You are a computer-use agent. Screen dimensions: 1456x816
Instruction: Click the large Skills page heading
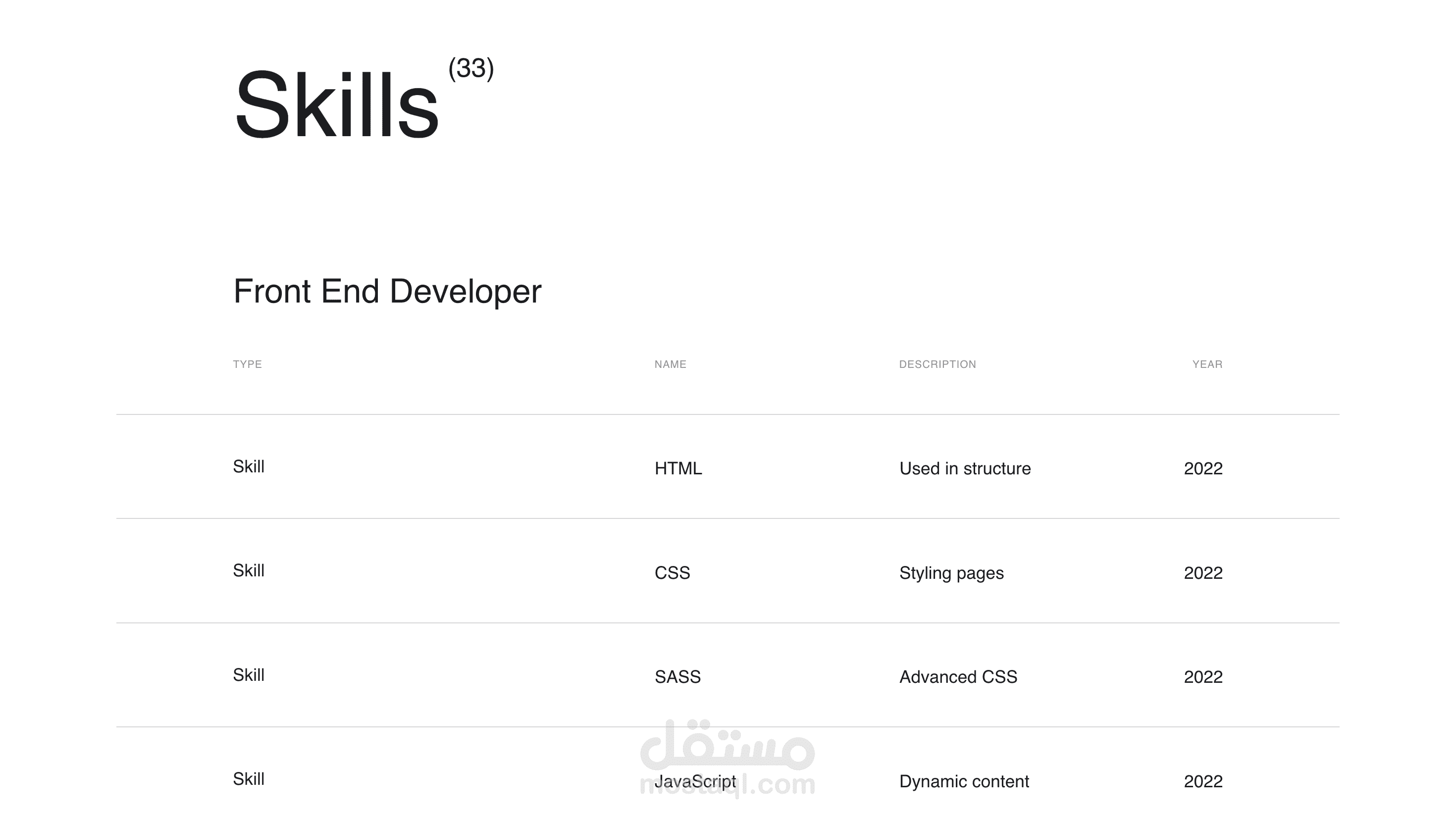point(336,104)
